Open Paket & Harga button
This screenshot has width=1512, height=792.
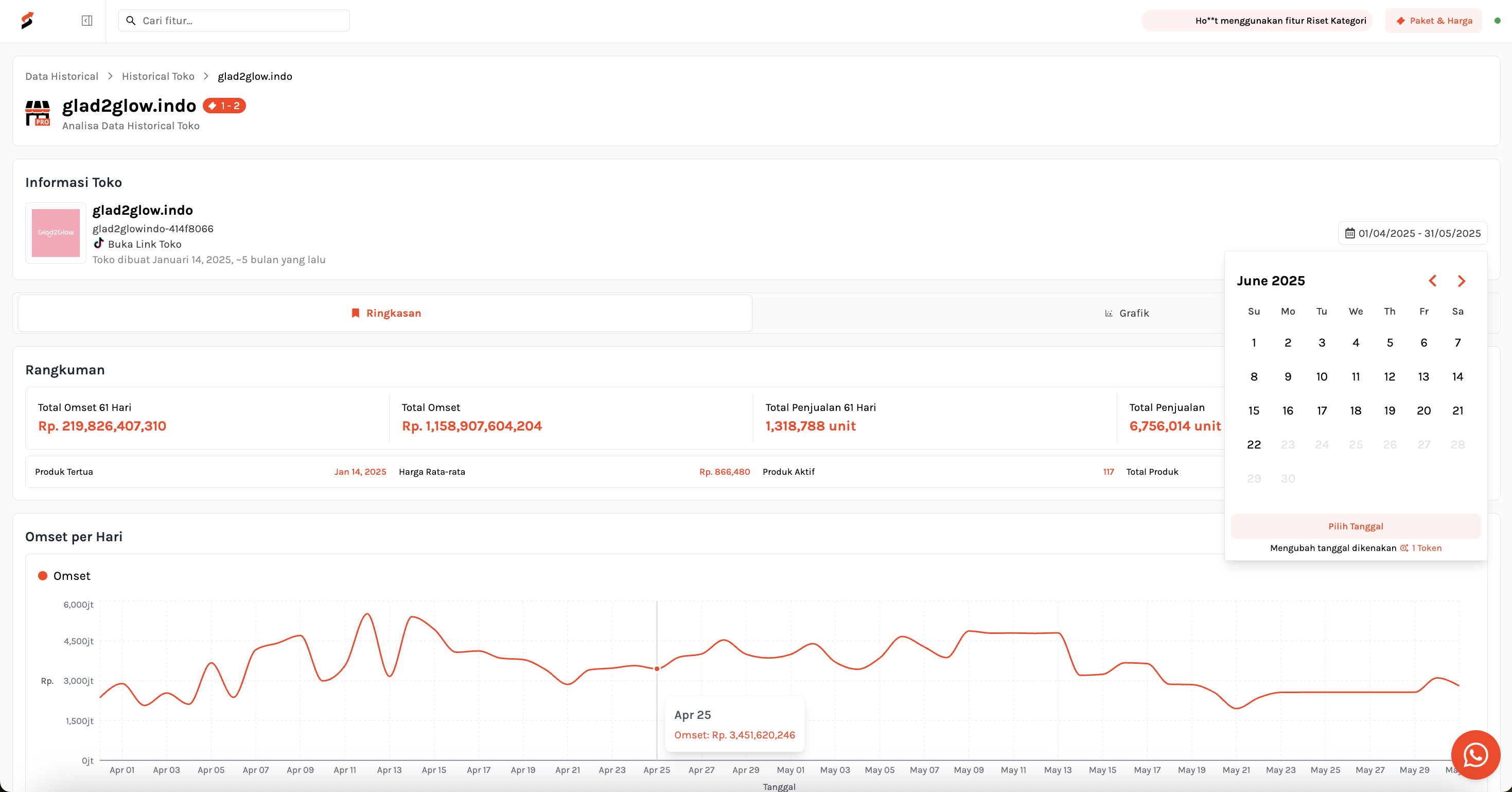point(1433,21)
